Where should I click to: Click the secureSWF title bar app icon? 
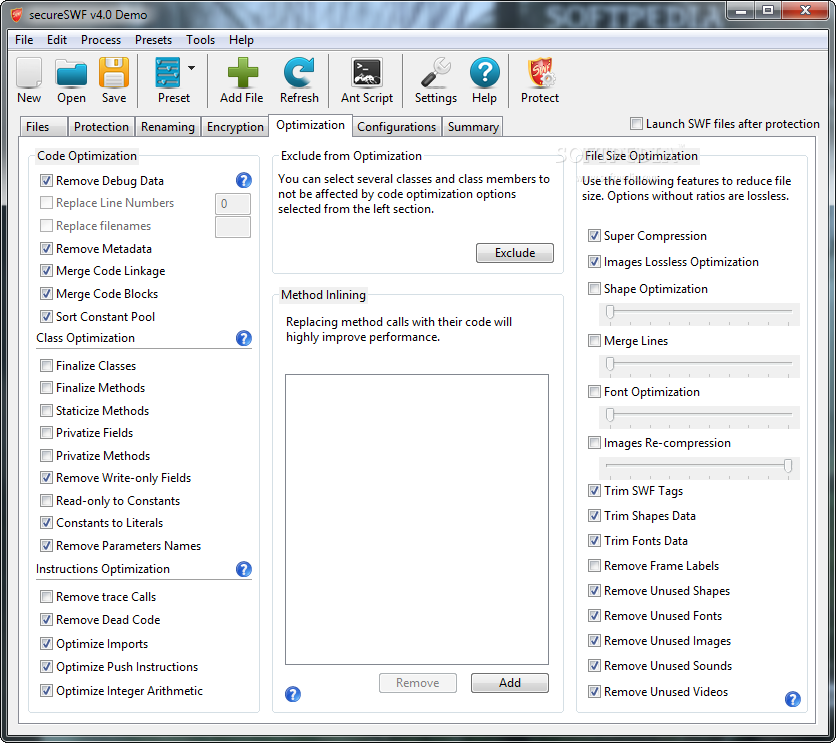point(17,15)
